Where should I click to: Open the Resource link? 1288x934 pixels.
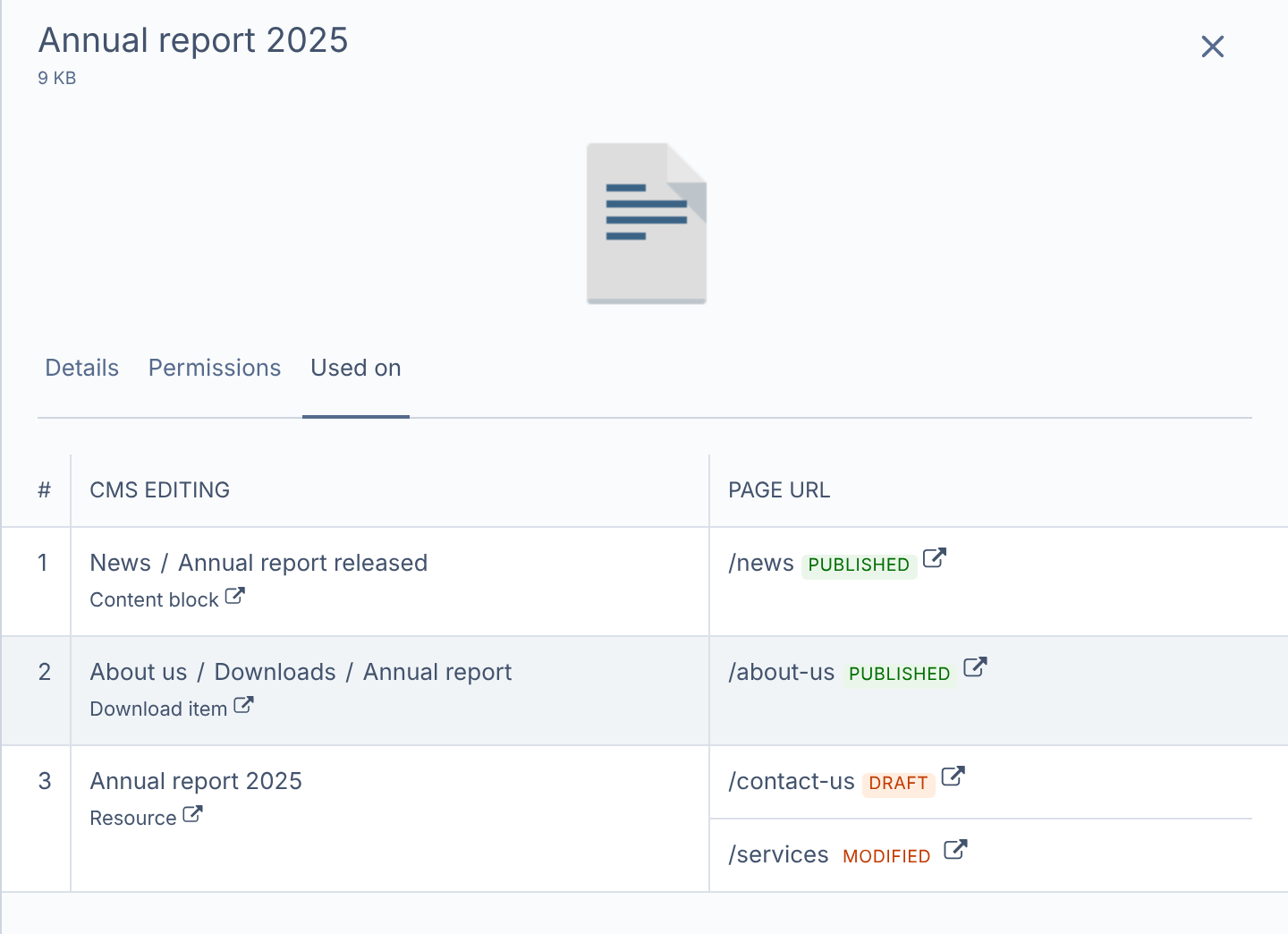(133, 818)
